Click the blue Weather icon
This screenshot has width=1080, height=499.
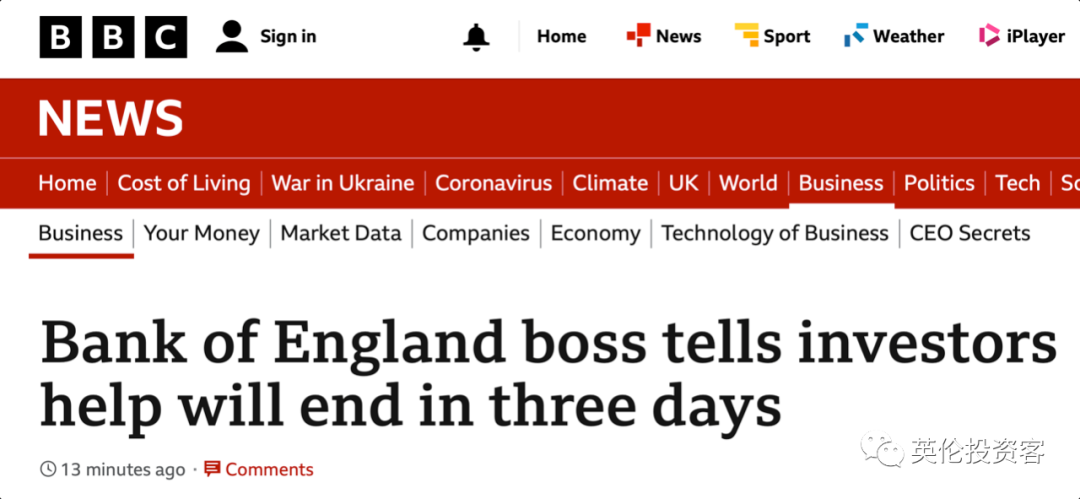(x=856, y=35)
